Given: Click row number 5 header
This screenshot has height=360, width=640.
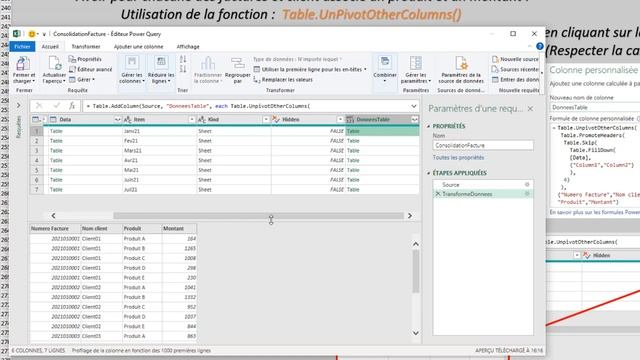Looking at the screenshot, I should click(x=37, y=170).
